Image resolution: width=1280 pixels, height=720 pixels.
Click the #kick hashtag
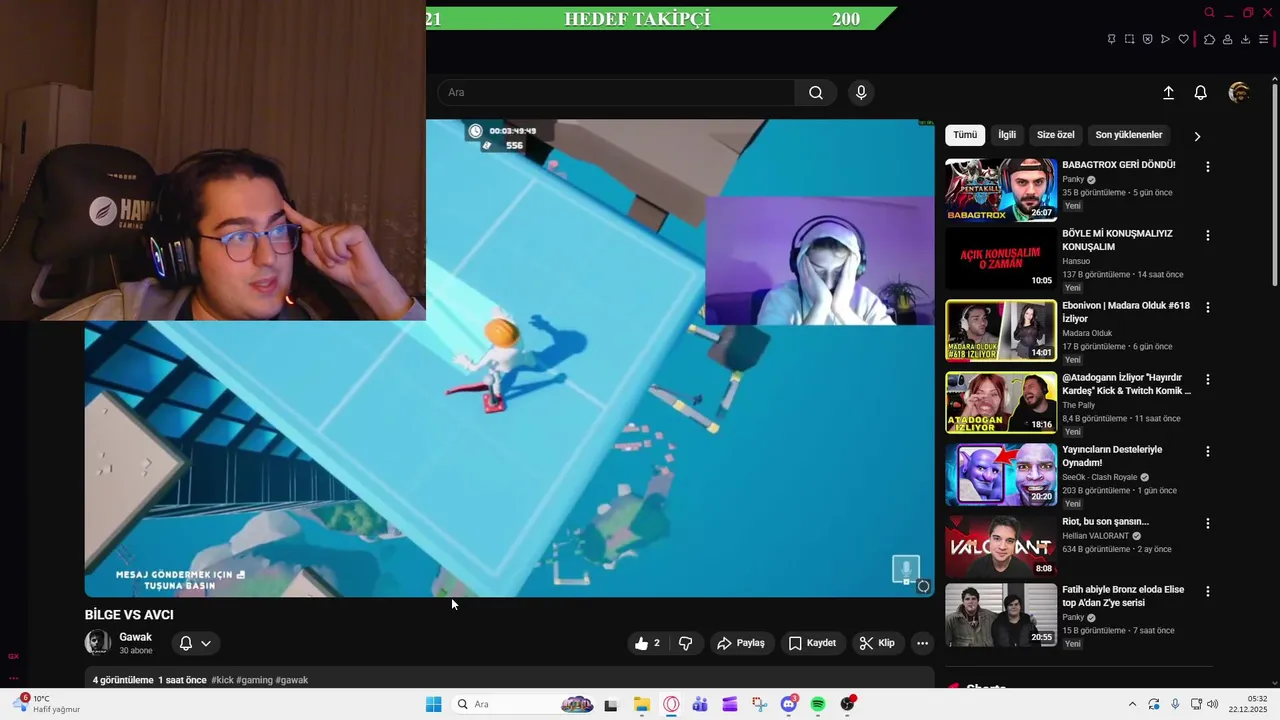coord(222,680)
